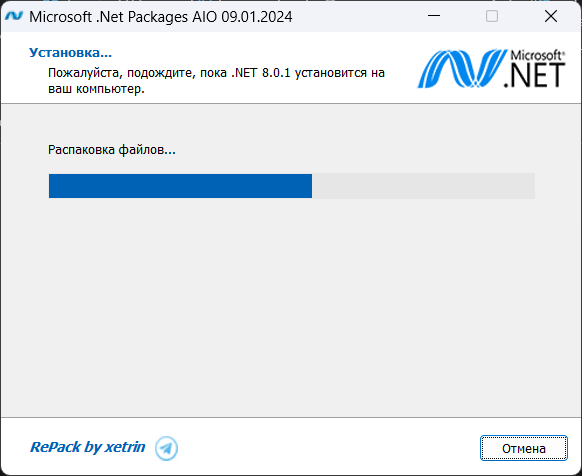The height and width of the screenshot is (476, 582).
Task: Open the "RePack by xetrin" link
Action: click(x=88, y=447)
